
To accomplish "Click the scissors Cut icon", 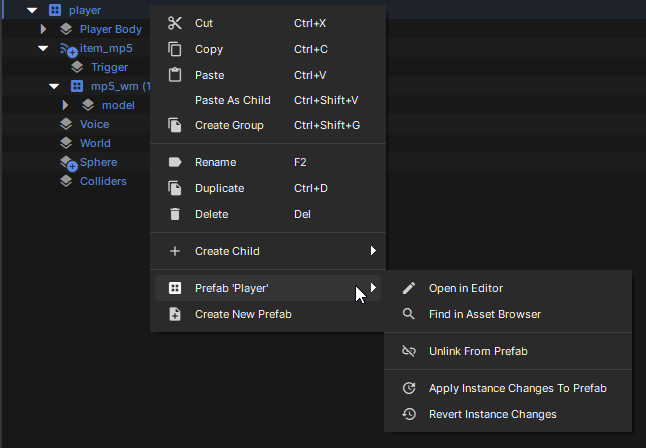I will (175, 23).
